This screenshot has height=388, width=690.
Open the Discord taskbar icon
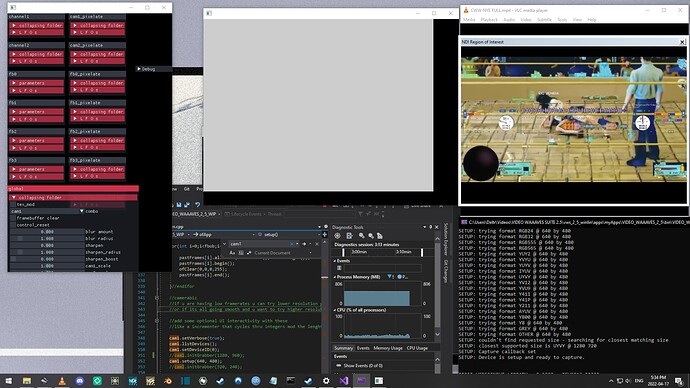click(80, 381)
